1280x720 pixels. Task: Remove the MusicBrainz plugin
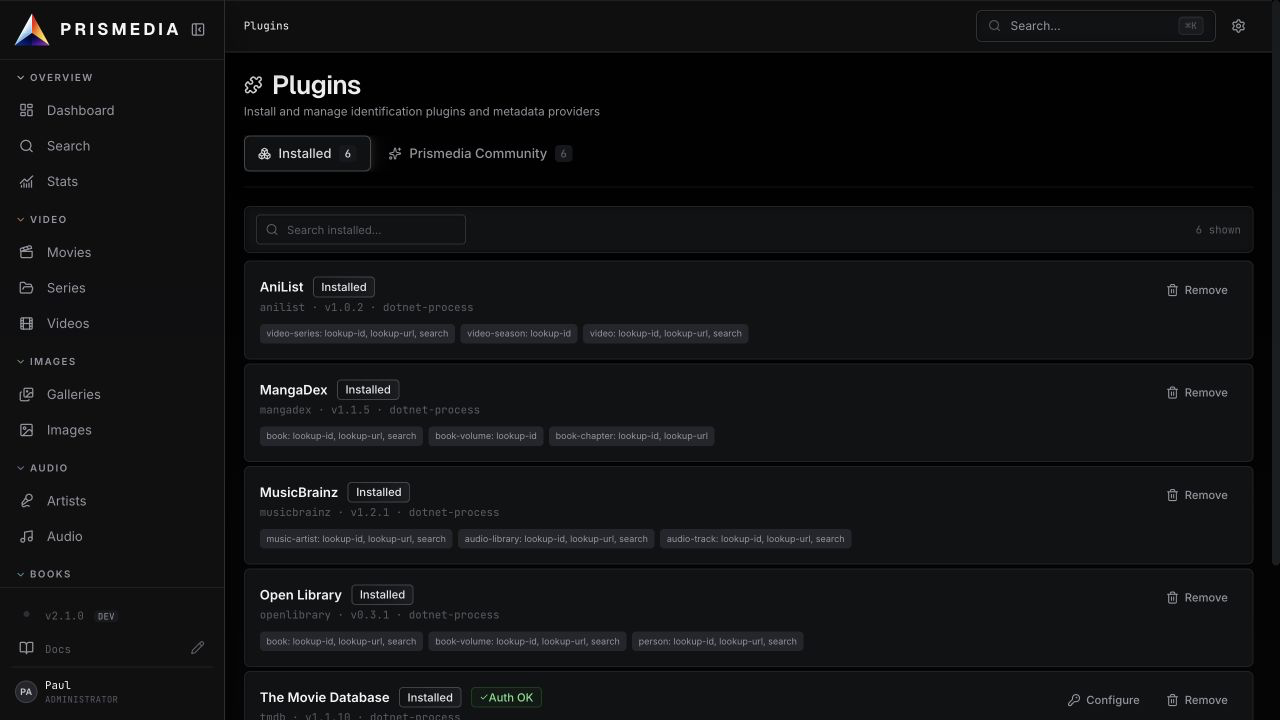1197,495
